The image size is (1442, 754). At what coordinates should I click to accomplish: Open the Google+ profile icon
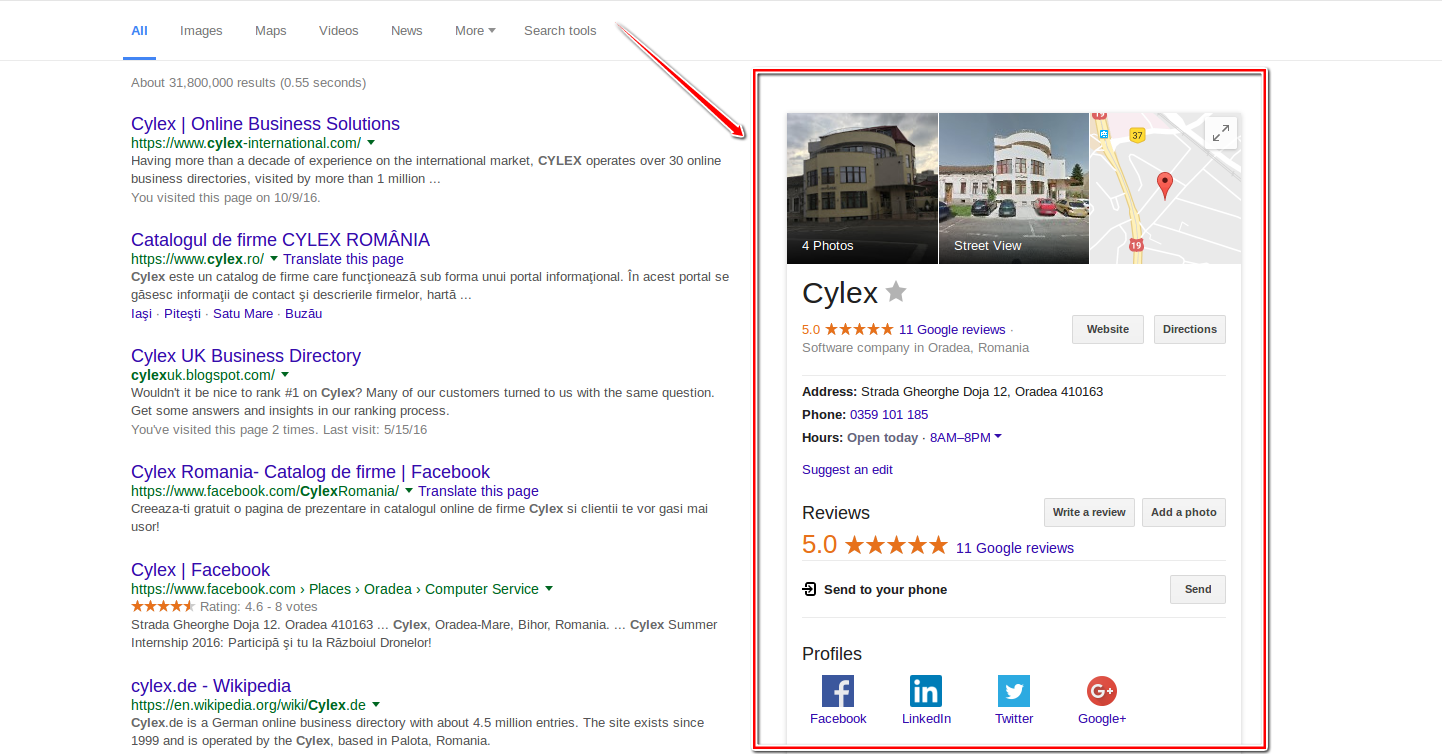coord(1101,691)
